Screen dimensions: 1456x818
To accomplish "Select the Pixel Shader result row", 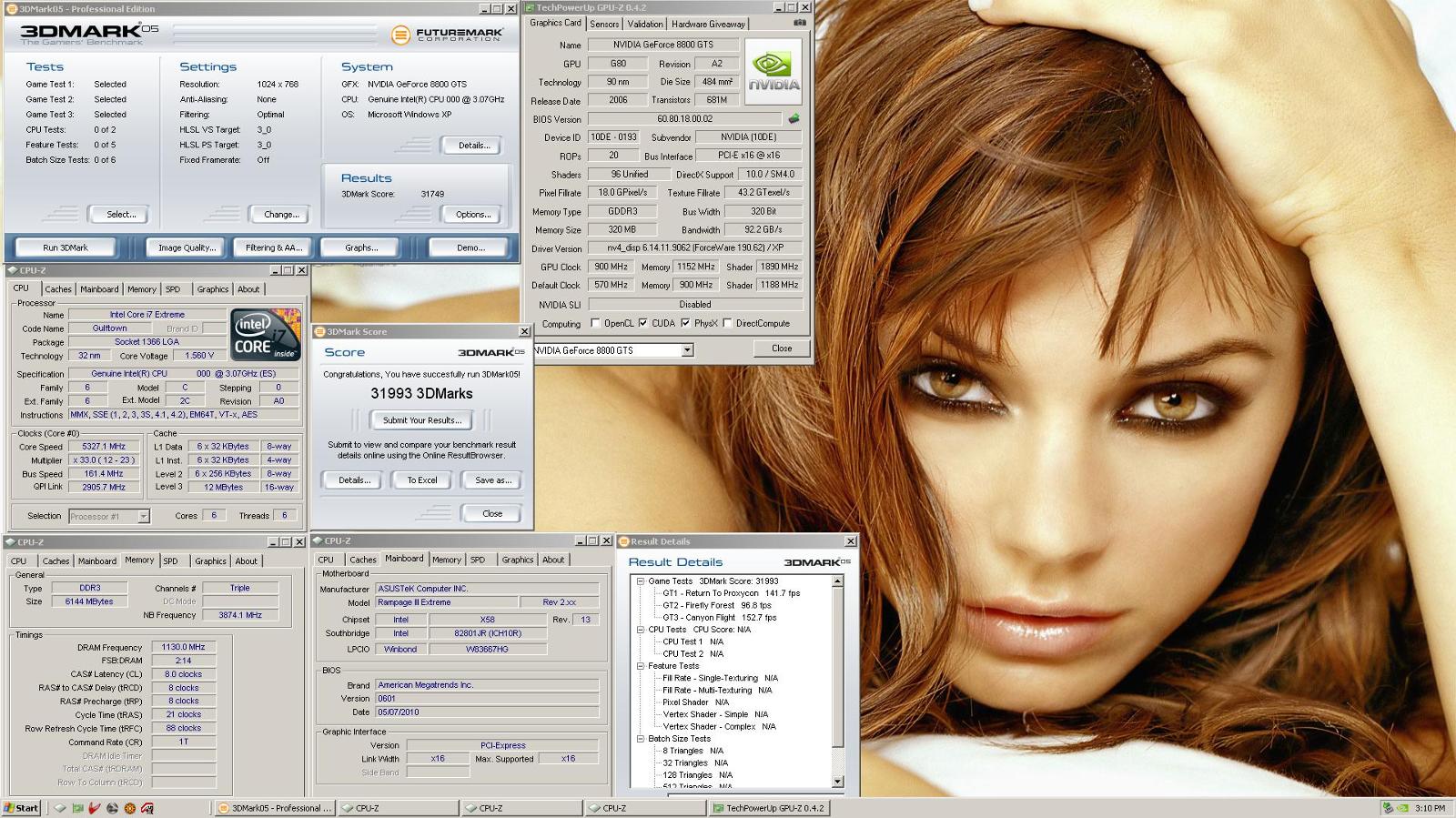I will pos(695,702).
